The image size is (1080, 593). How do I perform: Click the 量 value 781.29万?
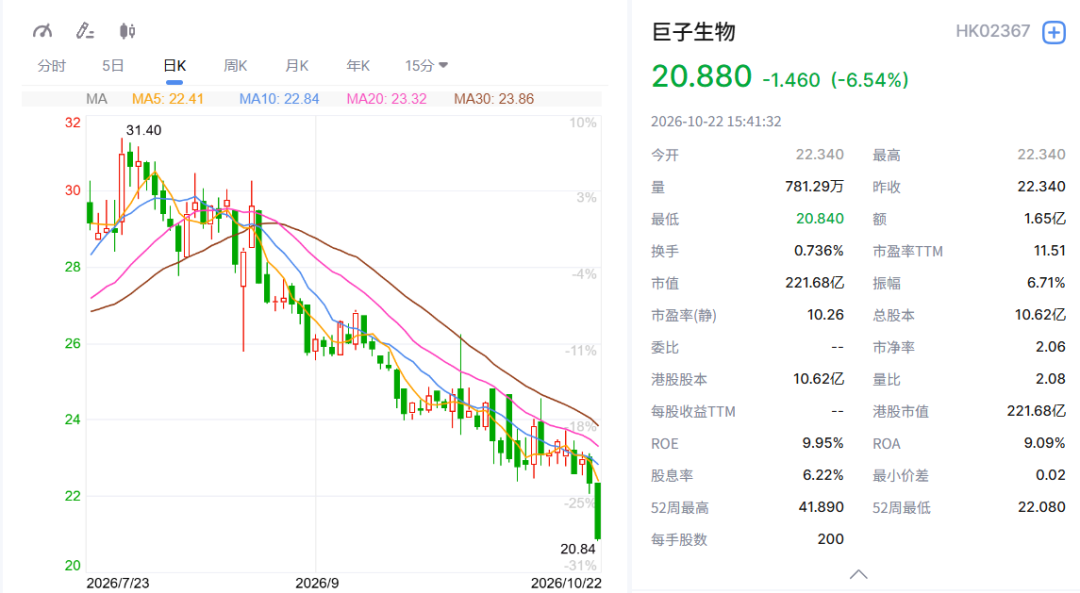pyautogui.click(x=814, y=187)
